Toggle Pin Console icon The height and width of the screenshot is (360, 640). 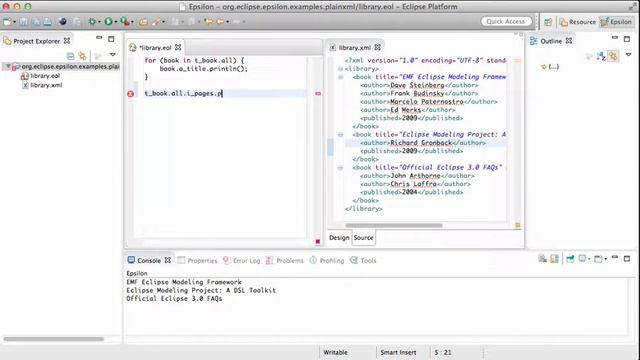coord(570,259)
